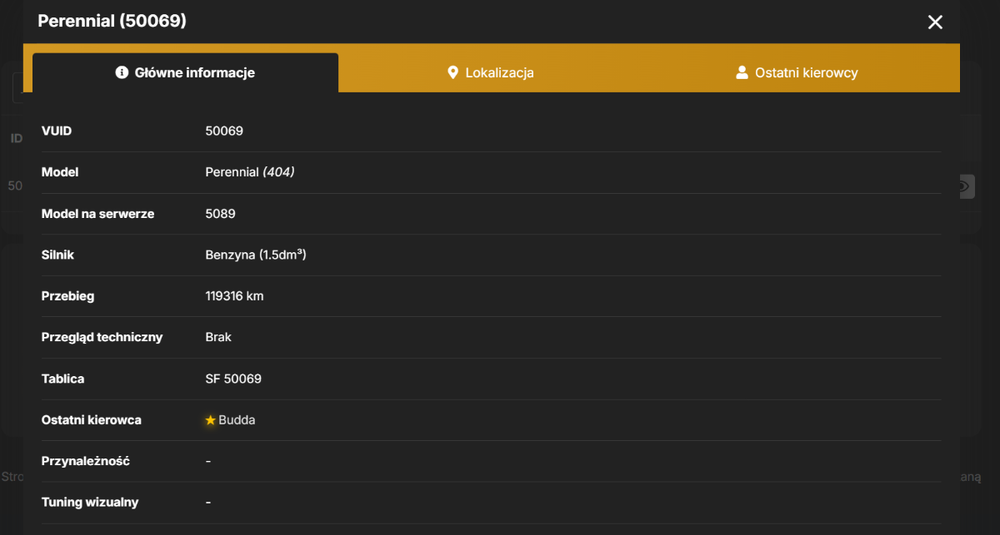Click the Przynależność row label
1000x535 pixels.
pyautogui.click(x=85, y=461)
